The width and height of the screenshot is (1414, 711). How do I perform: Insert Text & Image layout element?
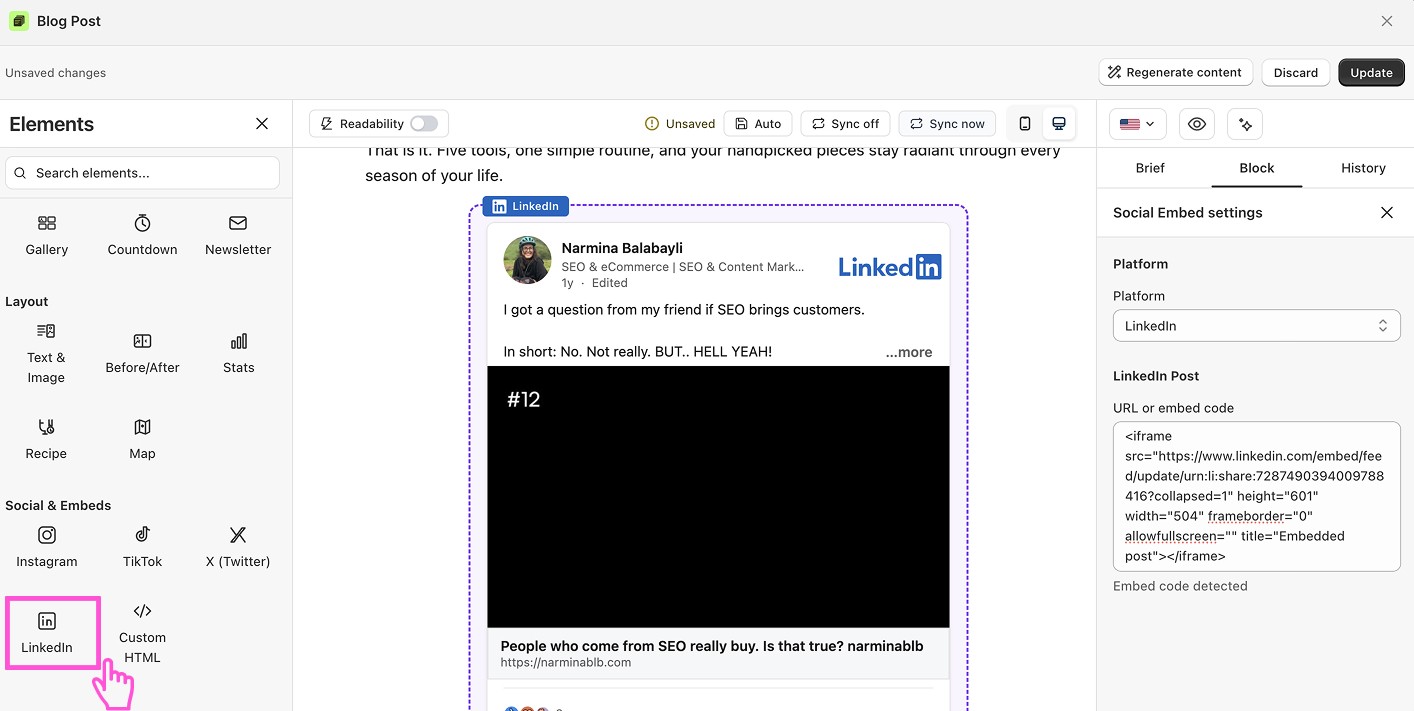(47, 354)
